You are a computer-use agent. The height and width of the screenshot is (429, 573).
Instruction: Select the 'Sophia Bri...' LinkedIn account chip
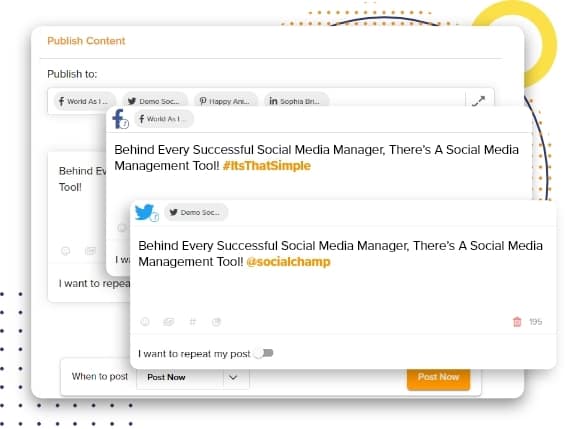click(x=296, y=101)
